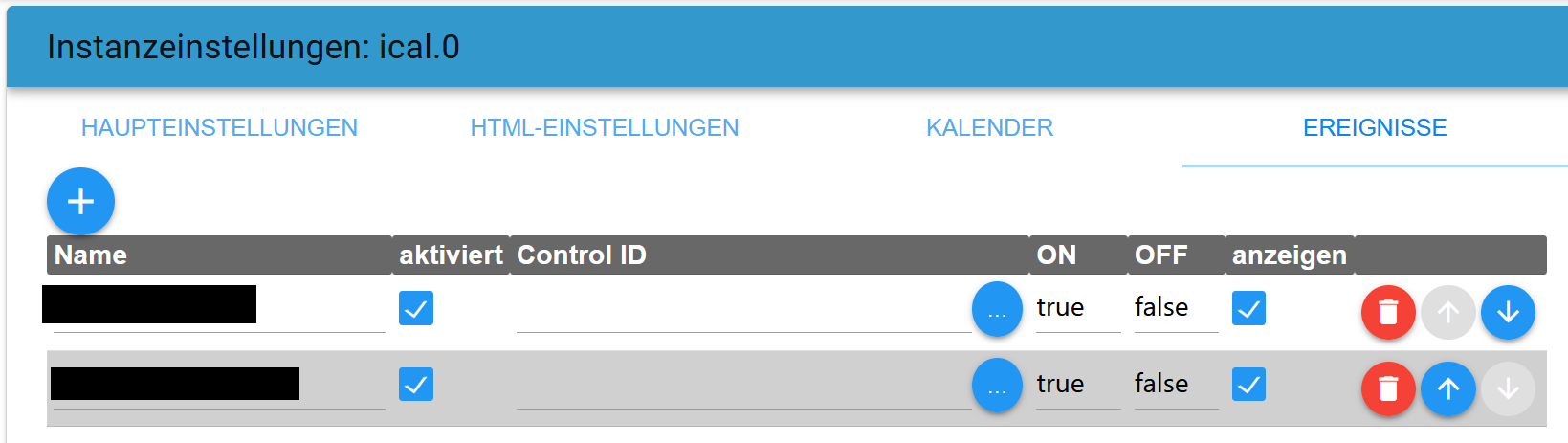This screenshot has width=1568, height=443.
Task: Uncheck anzeigen checkbox in second row
Action: pyautogui.click(x=1248, y=385)
